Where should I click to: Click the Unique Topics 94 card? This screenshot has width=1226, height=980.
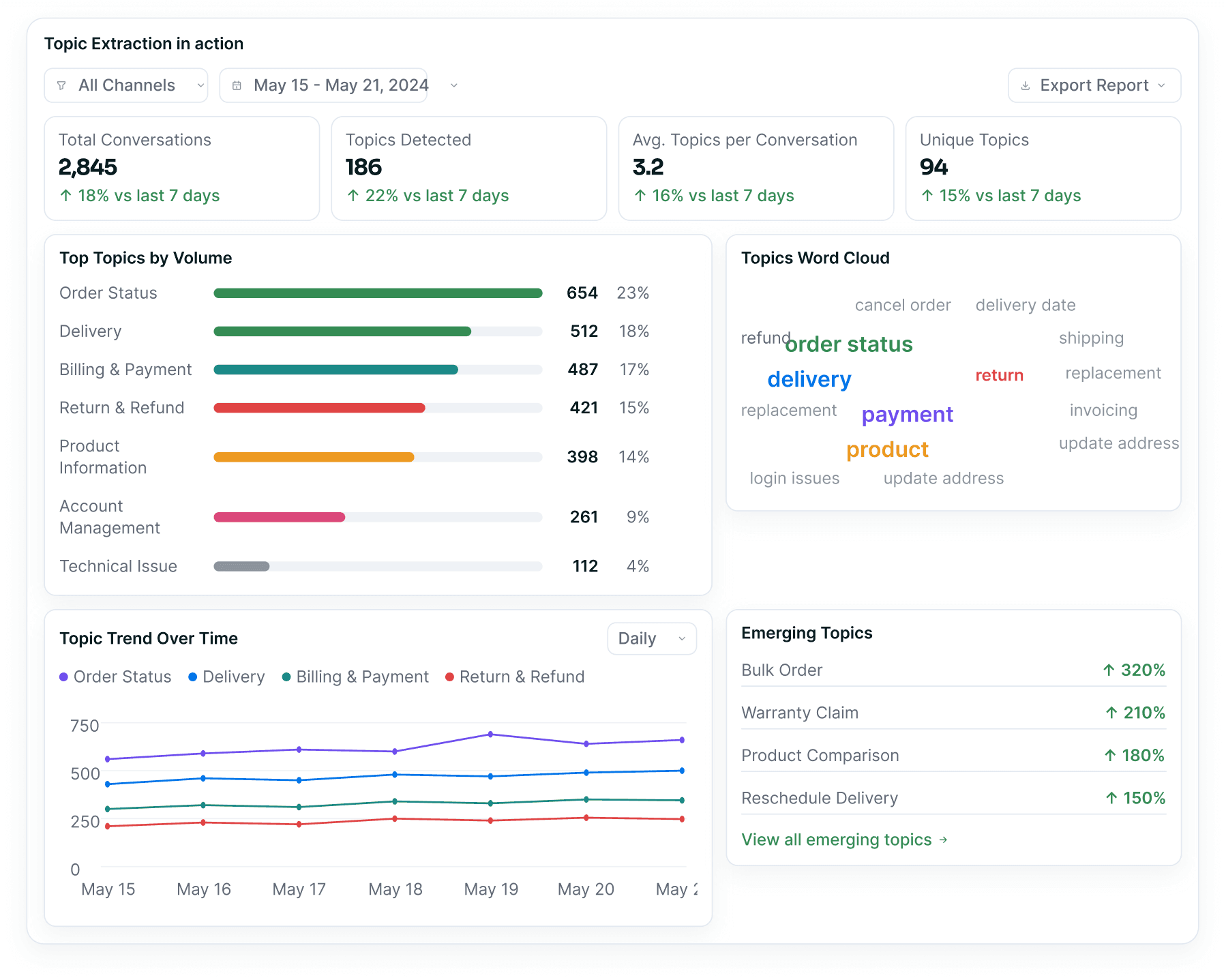click(x=1043, y=168)
